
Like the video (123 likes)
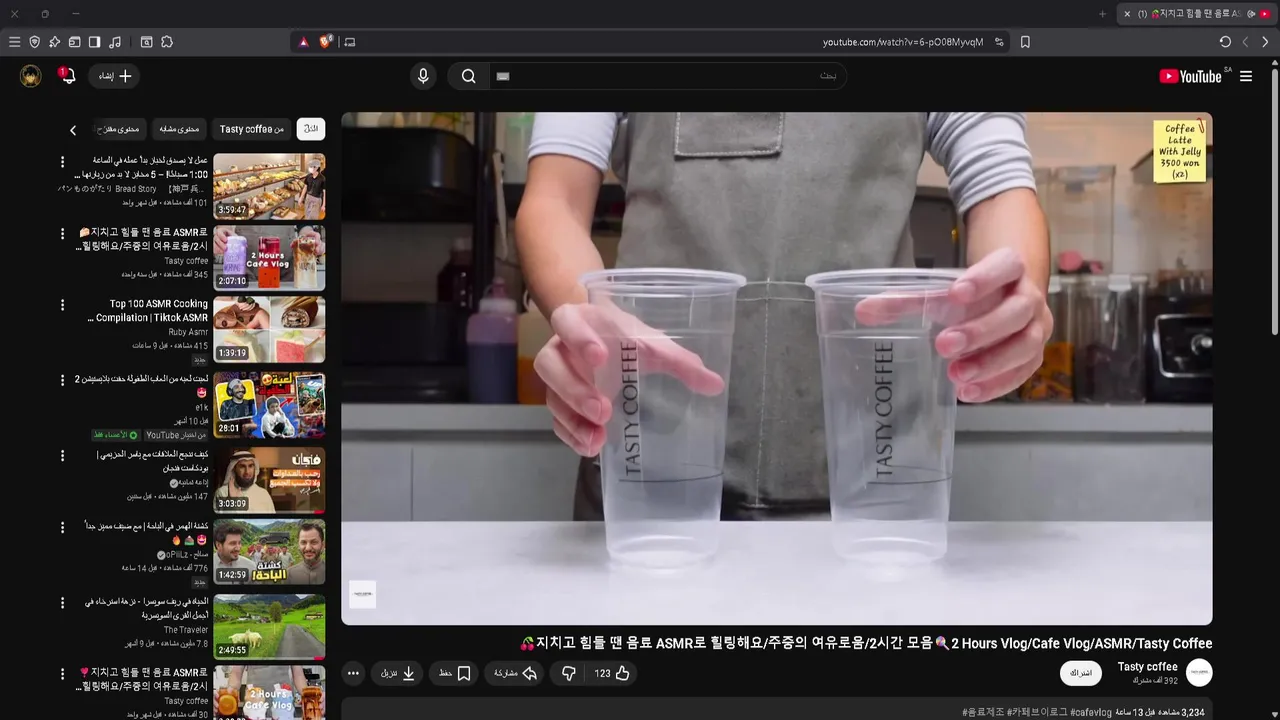(612, 673)
